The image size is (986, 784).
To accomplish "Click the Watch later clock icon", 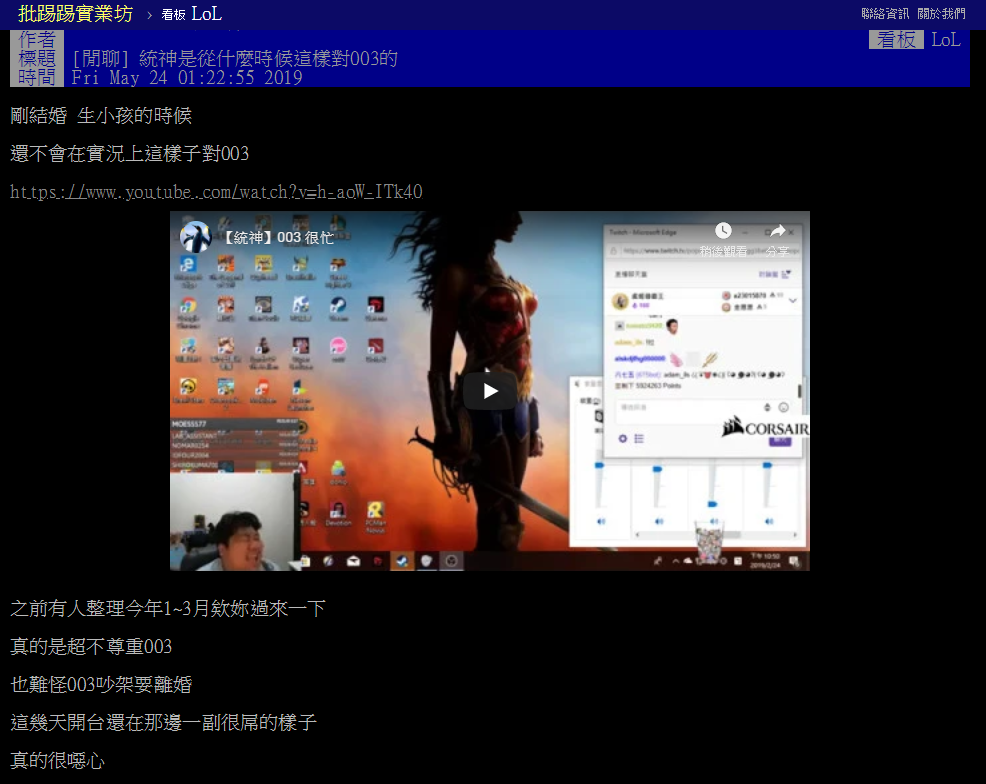I will [723, 232].
